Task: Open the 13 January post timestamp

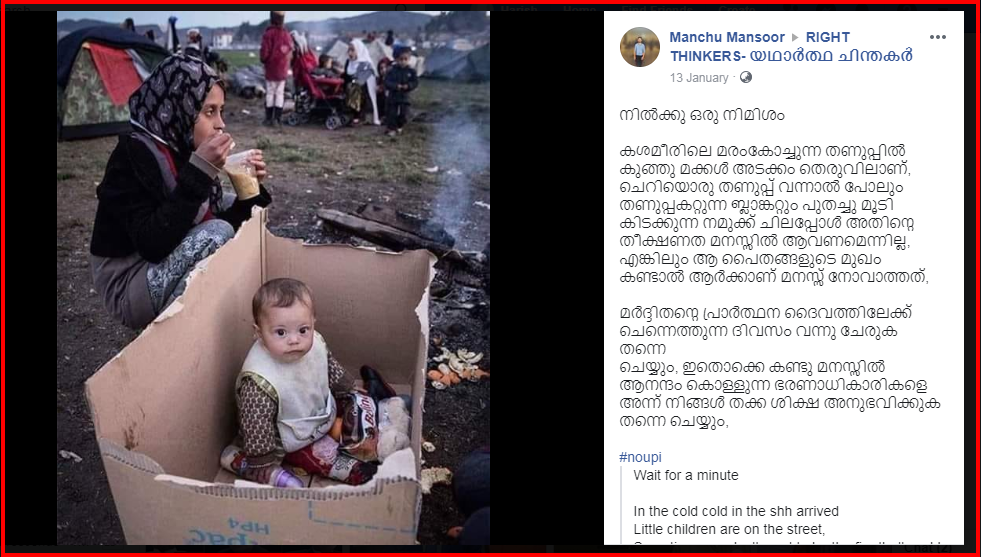Action: tap(699, 78)
